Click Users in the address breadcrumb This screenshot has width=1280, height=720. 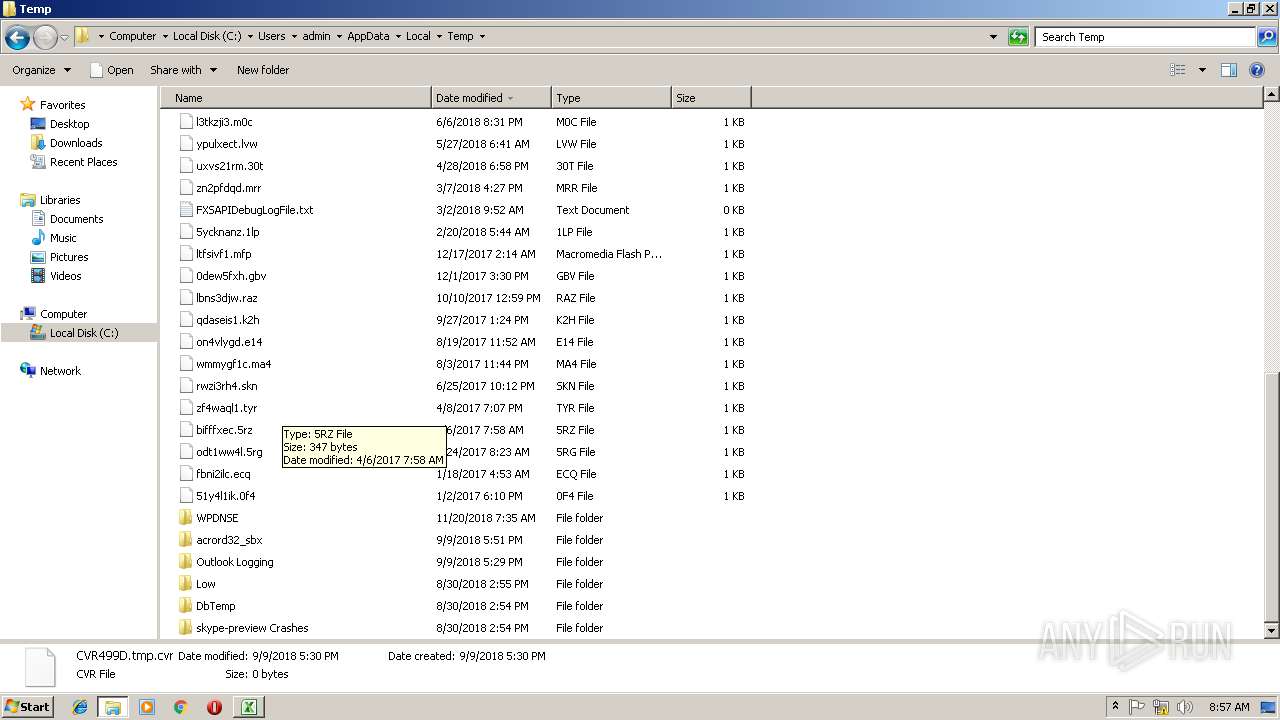click(x=271, y=37)
